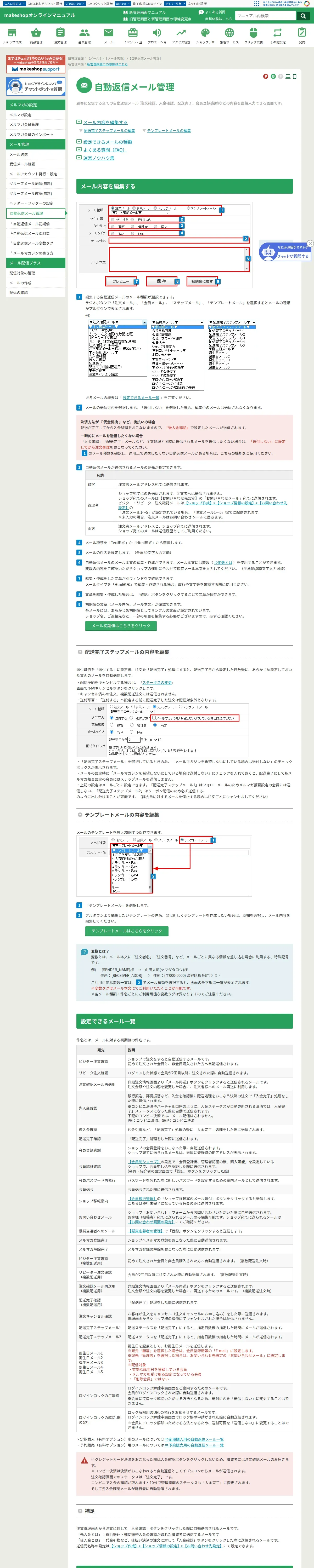
Task: Open GMOあおぞらネット銀行 top bar link
Action: (45, 4)
